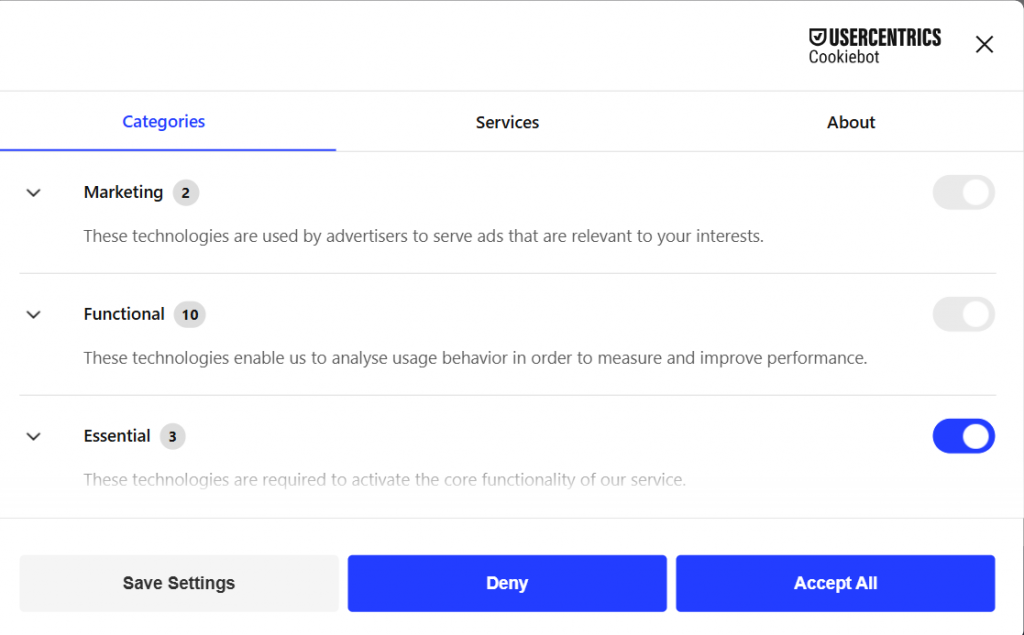1024x635 pixels.
Task: Close the cookie consent dialog
Action: pyautogui.click(x=984, y=44)
